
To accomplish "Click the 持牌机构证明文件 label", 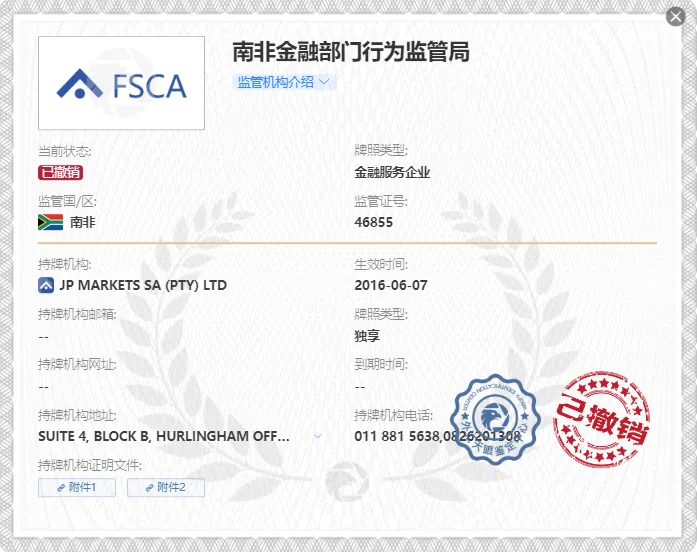I will pos(90,465).
